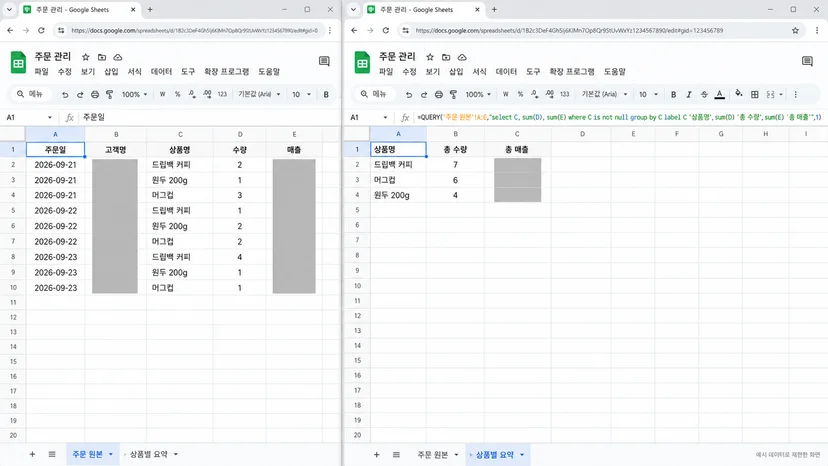
Task: Star the document in left window
Action: (x=86, y=57)
